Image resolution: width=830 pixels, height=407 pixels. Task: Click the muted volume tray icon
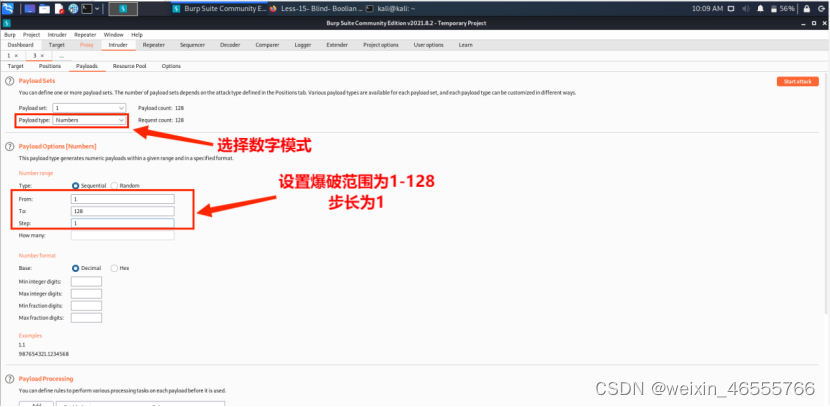coord(746,8)
